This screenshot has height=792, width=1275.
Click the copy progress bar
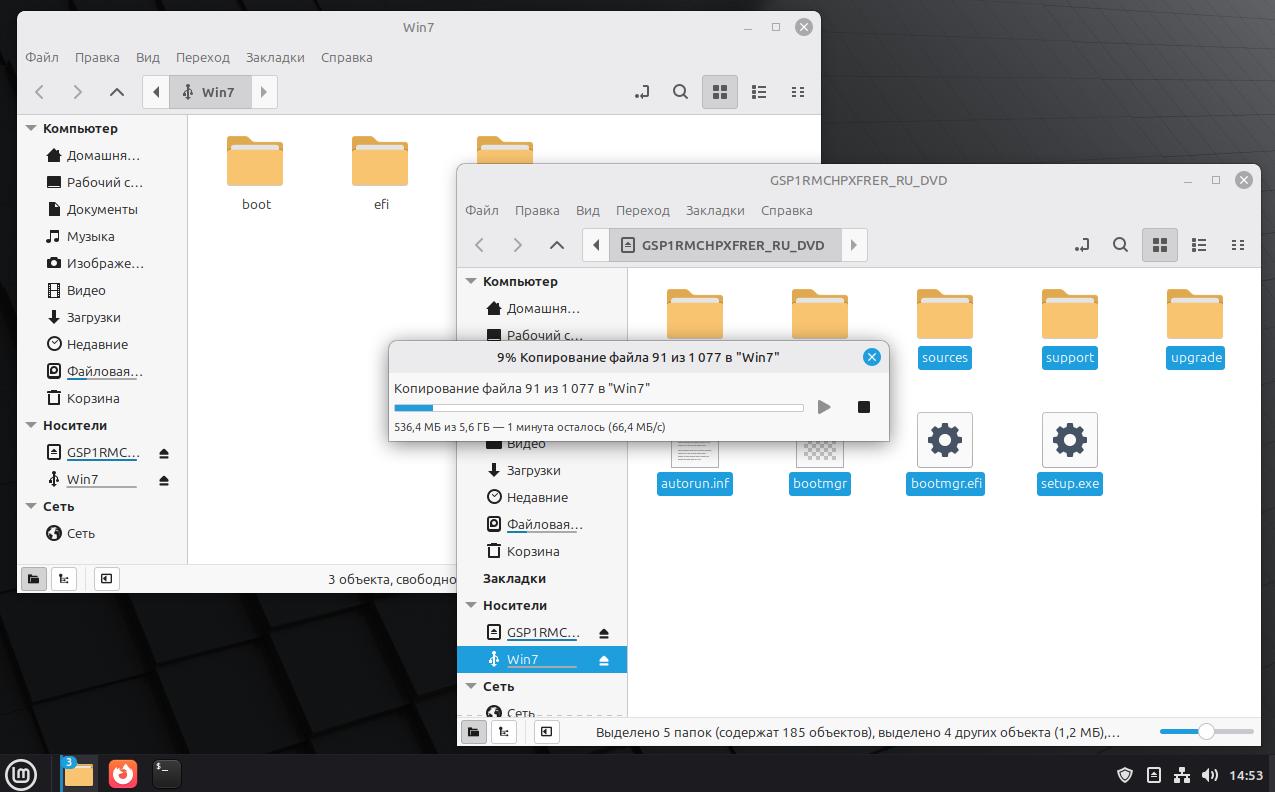[x=598, y=408]
